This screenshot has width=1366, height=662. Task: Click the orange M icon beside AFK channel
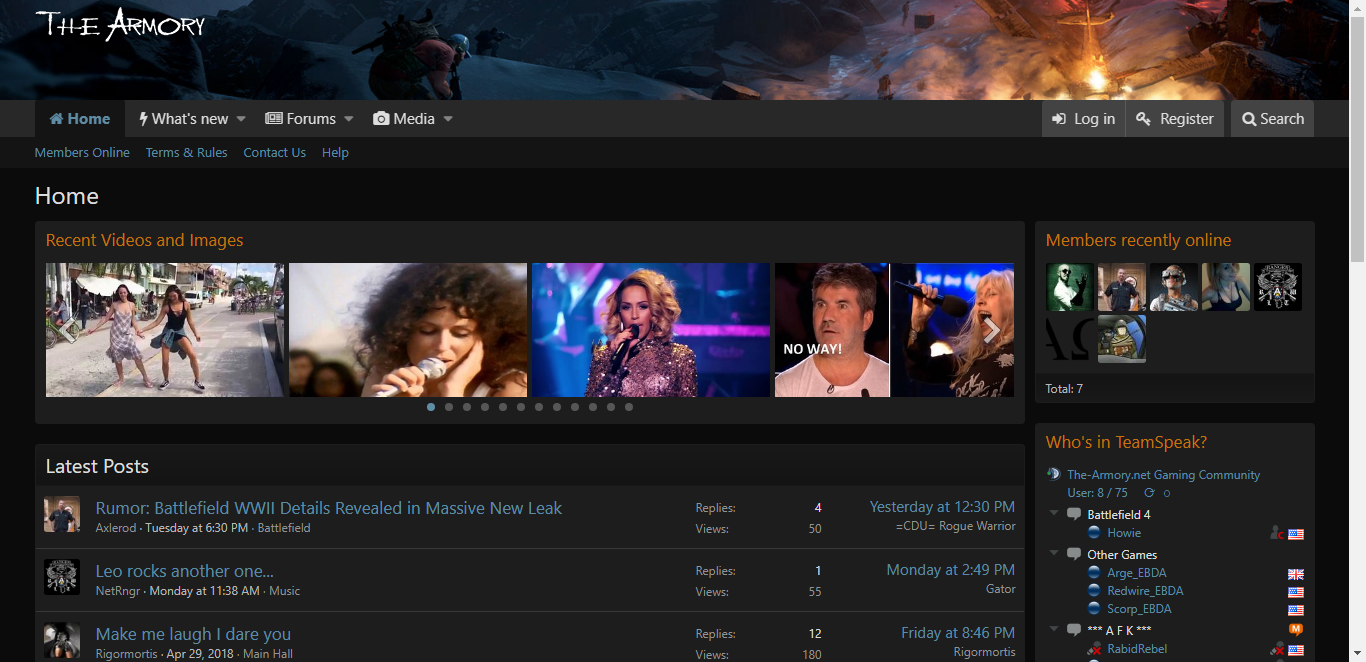coord(1296,630)
